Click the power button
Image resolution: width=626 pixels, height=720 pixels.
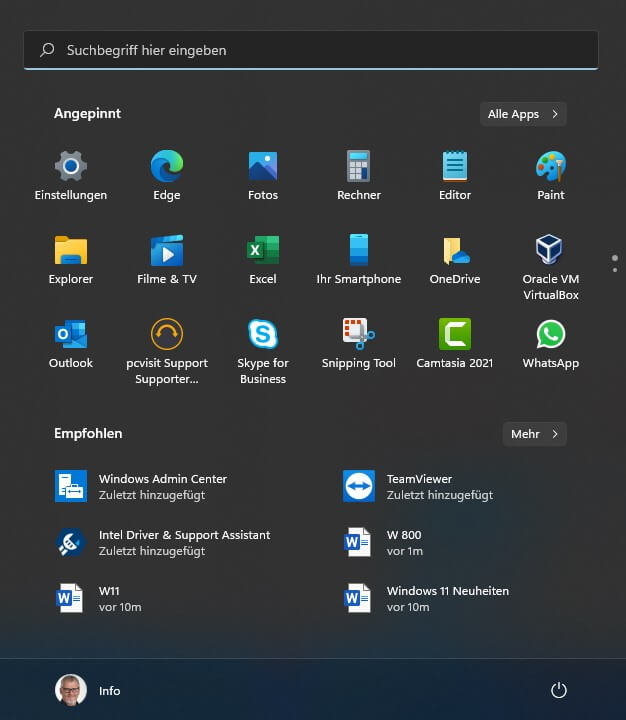558,690
